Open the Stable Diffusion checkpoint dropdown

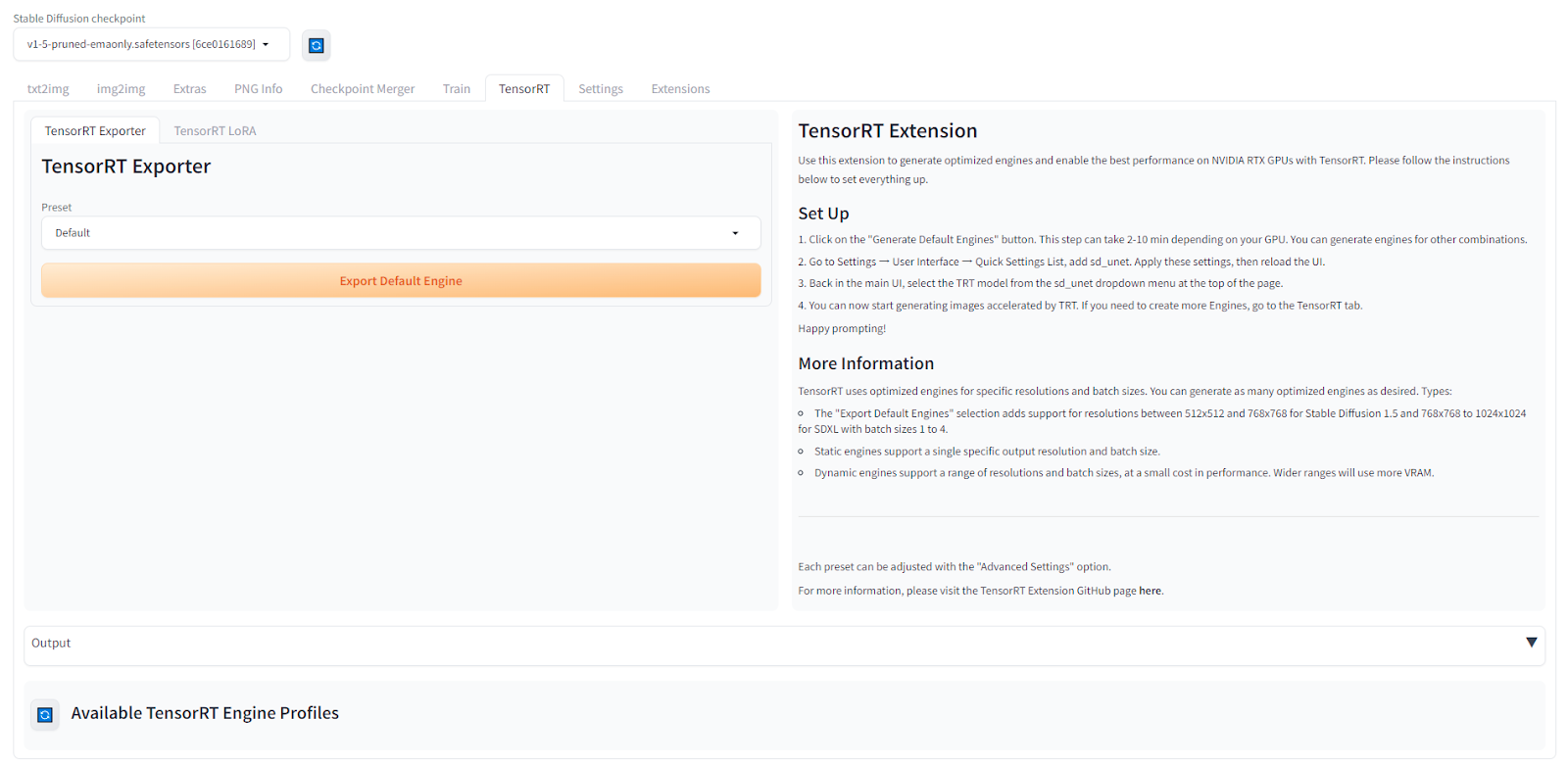(151, 44)
